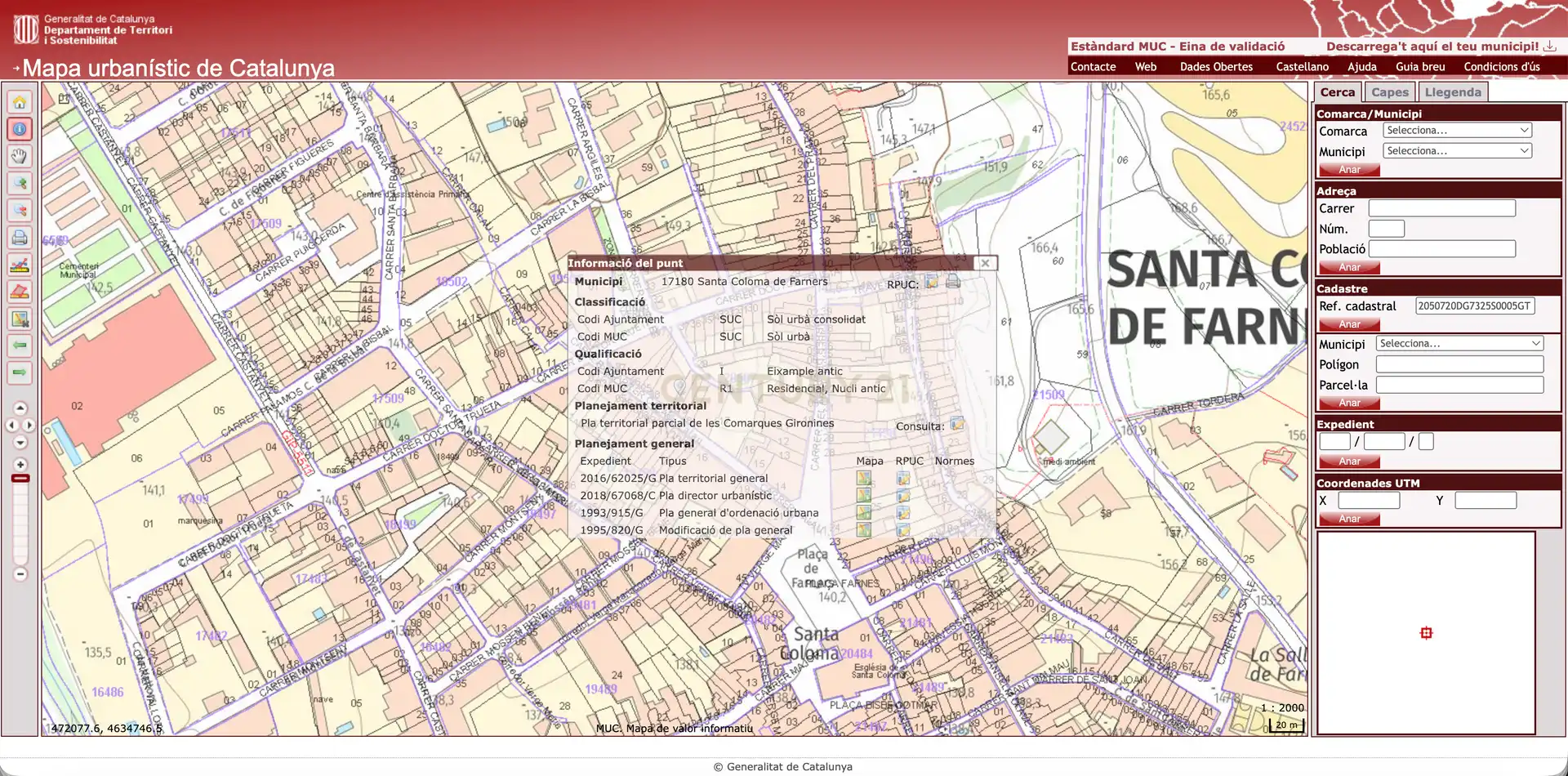The image size is (1568, 776).
Task: Open the Comarca dropdown
Action: 1458,131
